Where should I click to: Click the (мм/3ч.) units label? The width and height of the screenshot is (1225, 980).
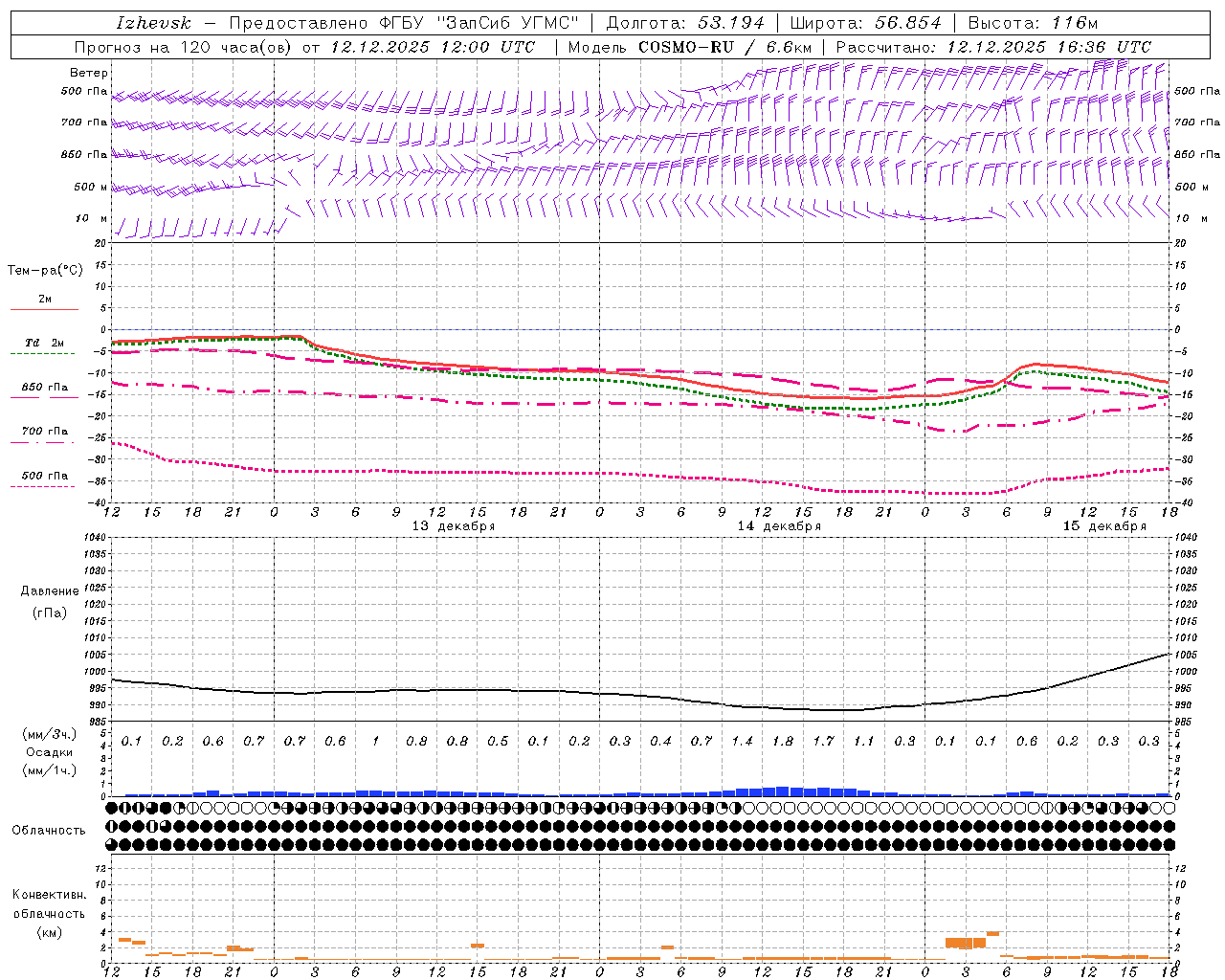[x=50, y=734]
